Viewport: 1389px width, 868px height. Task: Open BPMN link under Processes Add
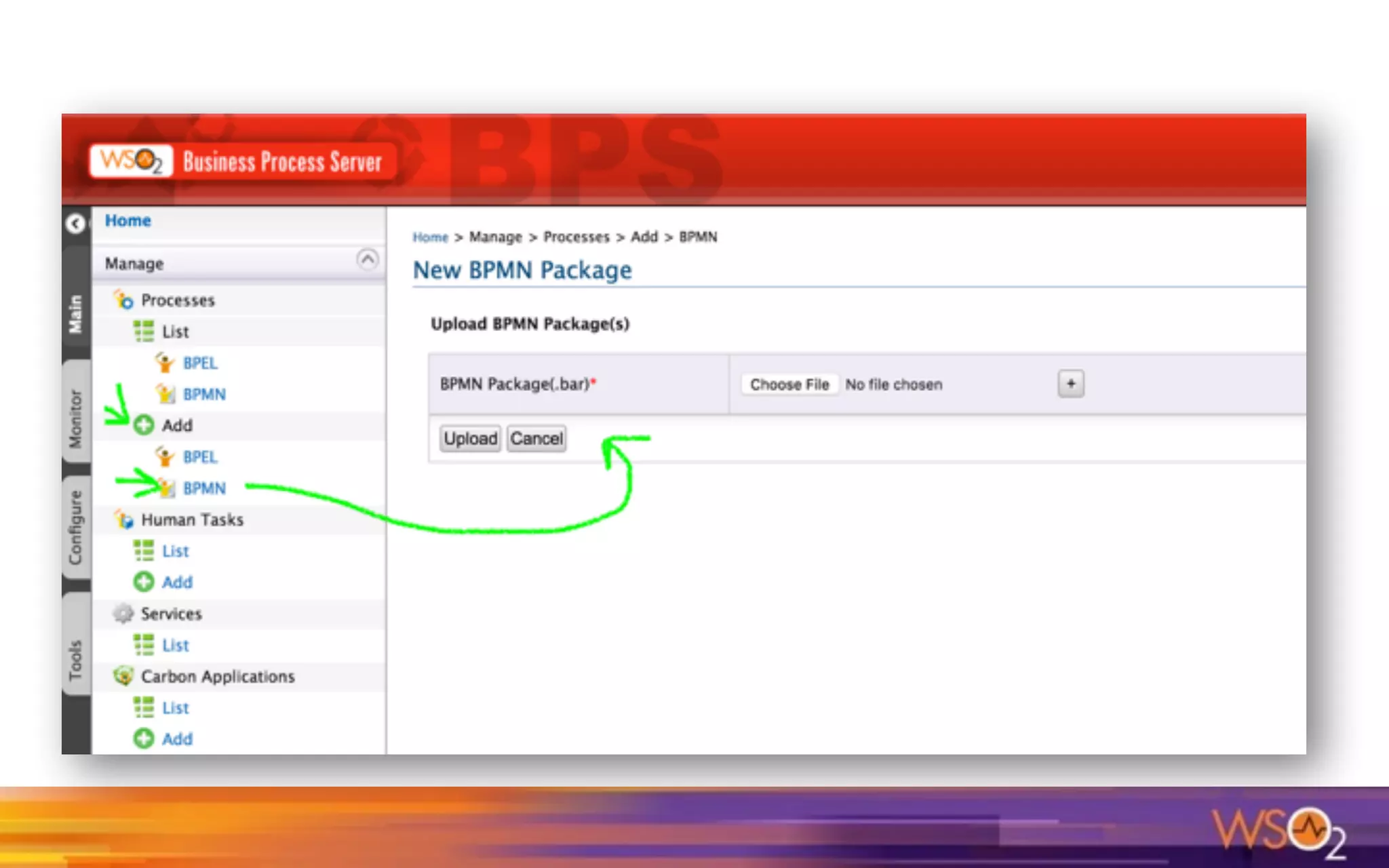[204, 488]
